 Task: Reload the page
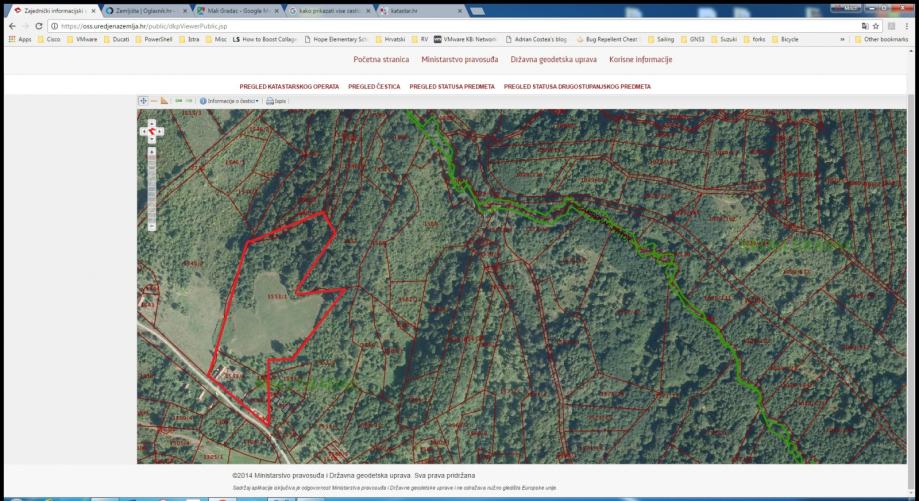(39, 26)
